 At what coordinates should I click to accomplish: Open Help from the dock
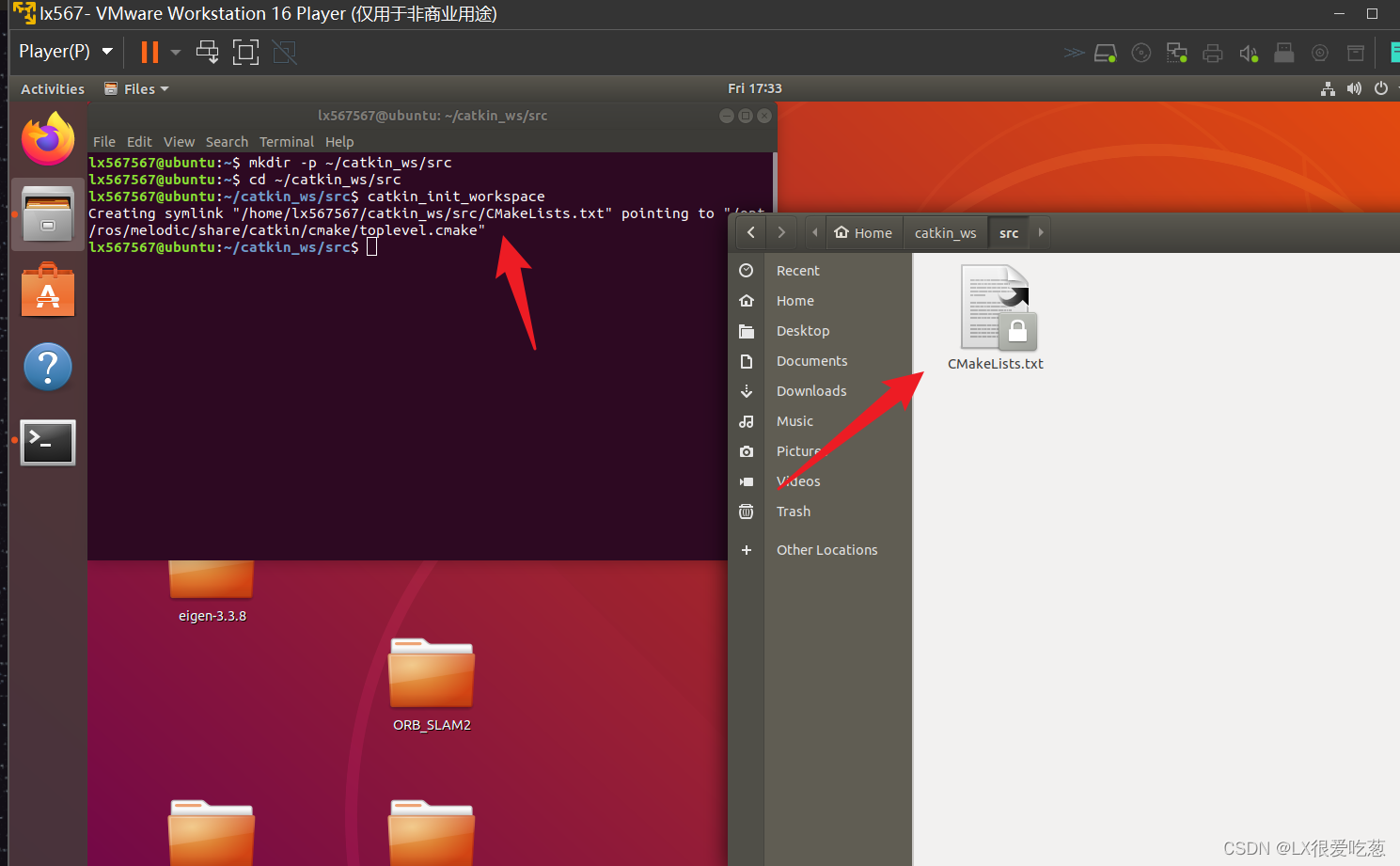point(48,367)
